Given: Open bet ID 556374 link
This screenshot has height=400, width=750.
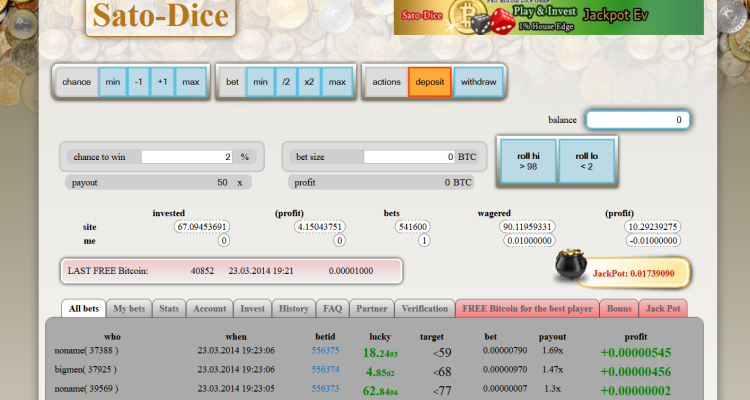Looking at the screenshot, I should pyautogui.click(x=325, y=369).
